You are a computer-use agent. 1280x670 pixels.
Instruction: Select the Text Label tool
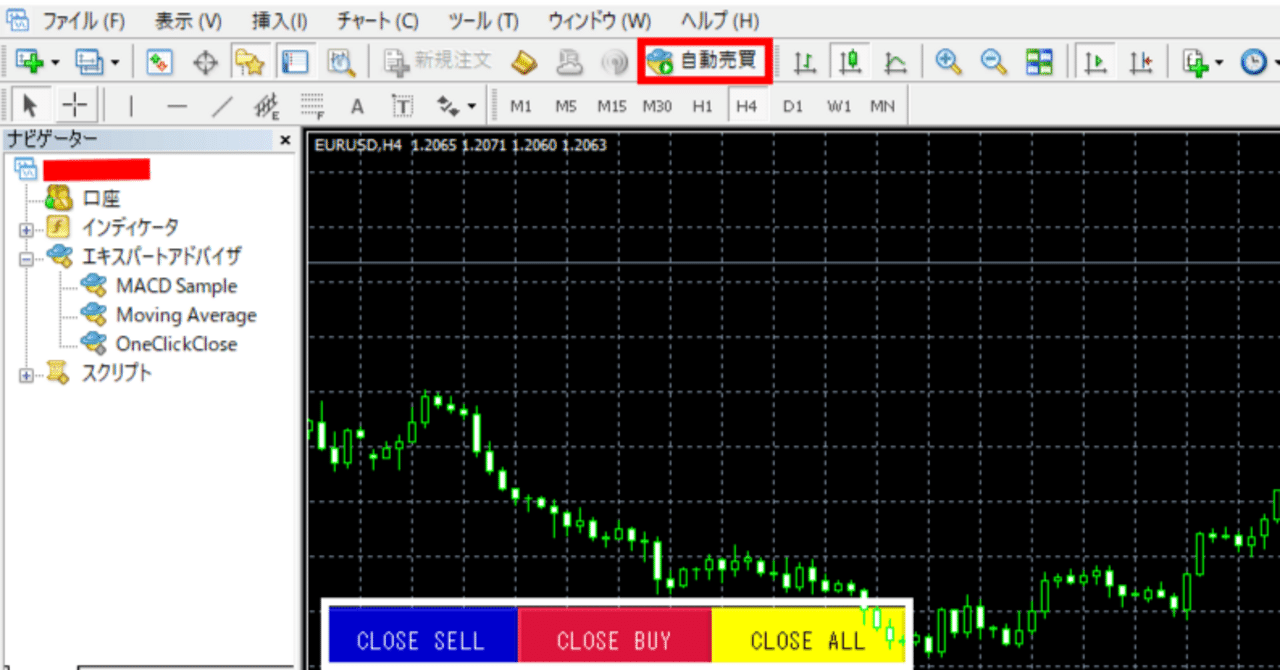coord(402,105)
